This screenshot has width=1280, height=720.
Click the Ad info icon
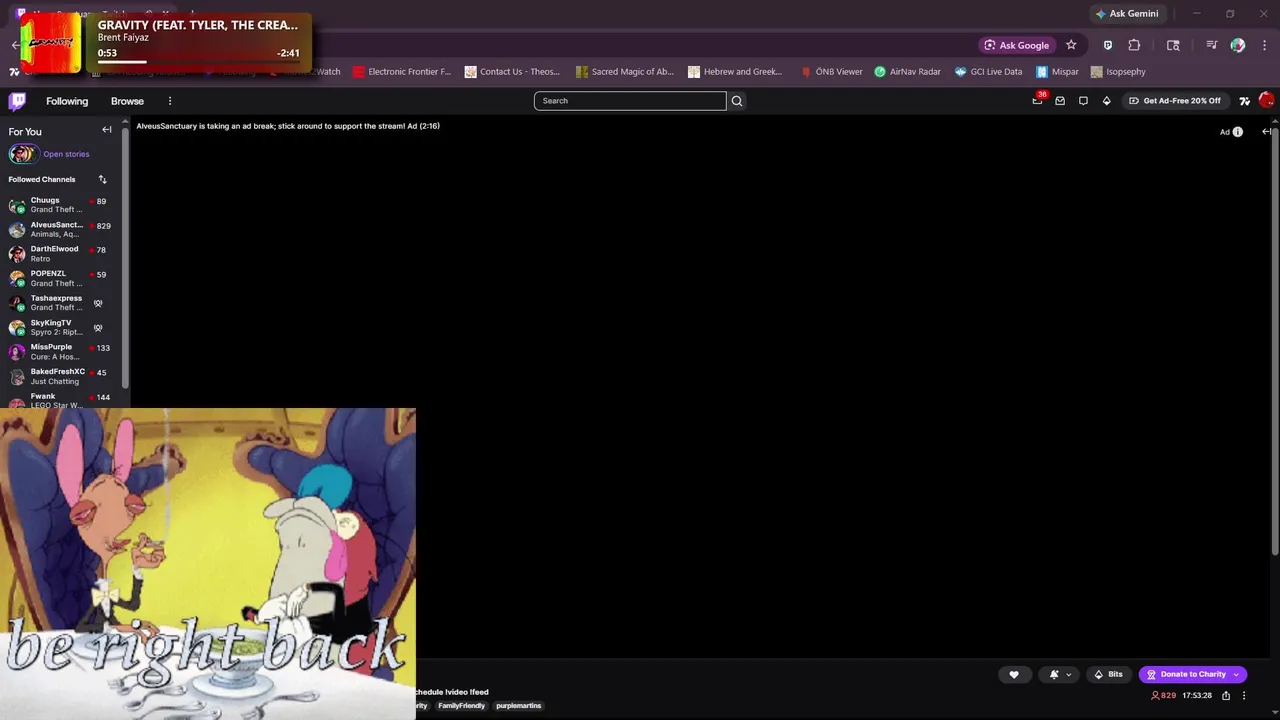point(1237,132)
